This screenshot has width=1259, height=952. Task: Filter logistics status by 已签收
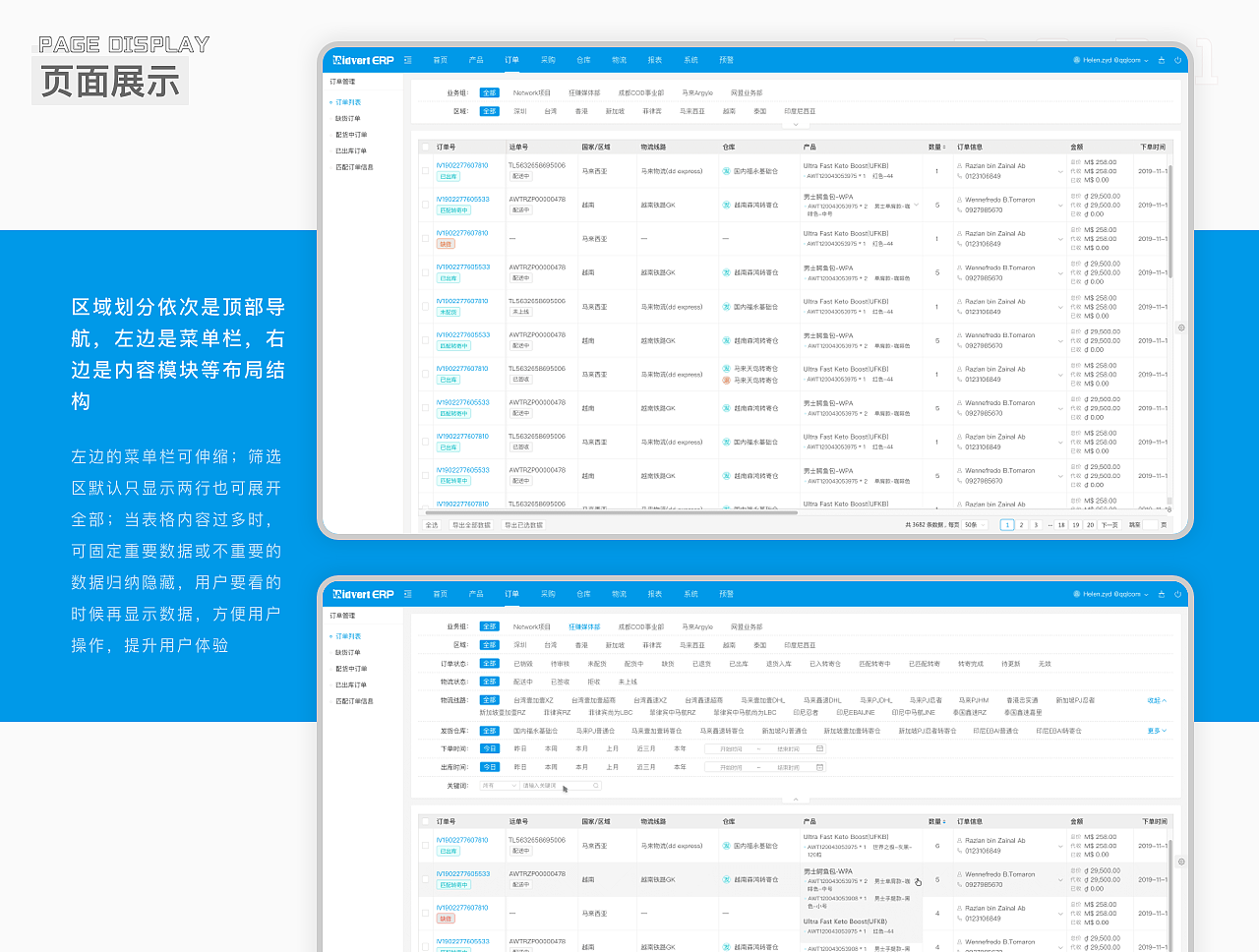pos(560,682)
